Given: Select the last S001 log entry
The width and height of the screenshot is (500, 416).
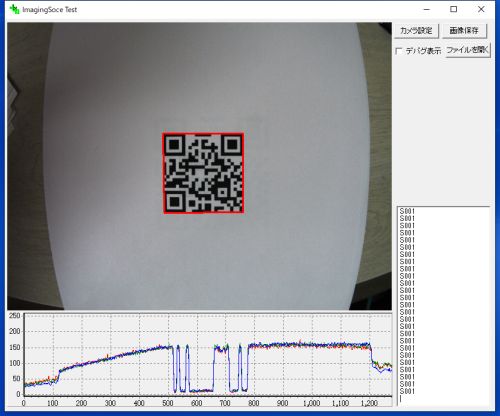Looking at the screenshot, I should [407, 391].
